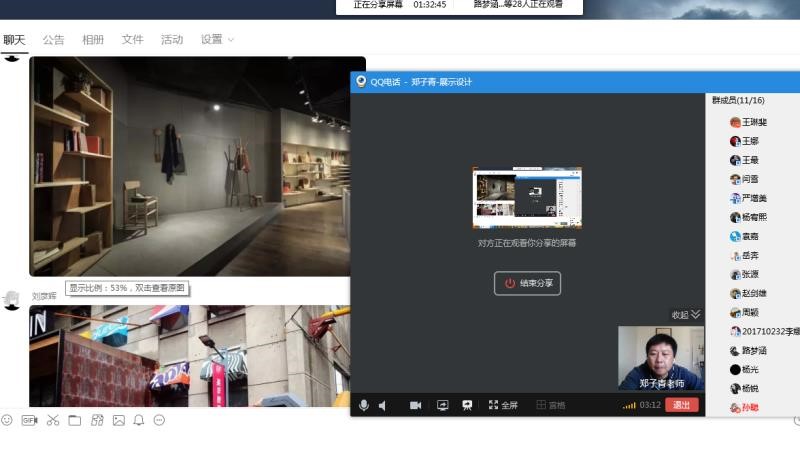
Task: Collapse the video panel with 收起
Action: pyautogui.click(x=686, y=315)
